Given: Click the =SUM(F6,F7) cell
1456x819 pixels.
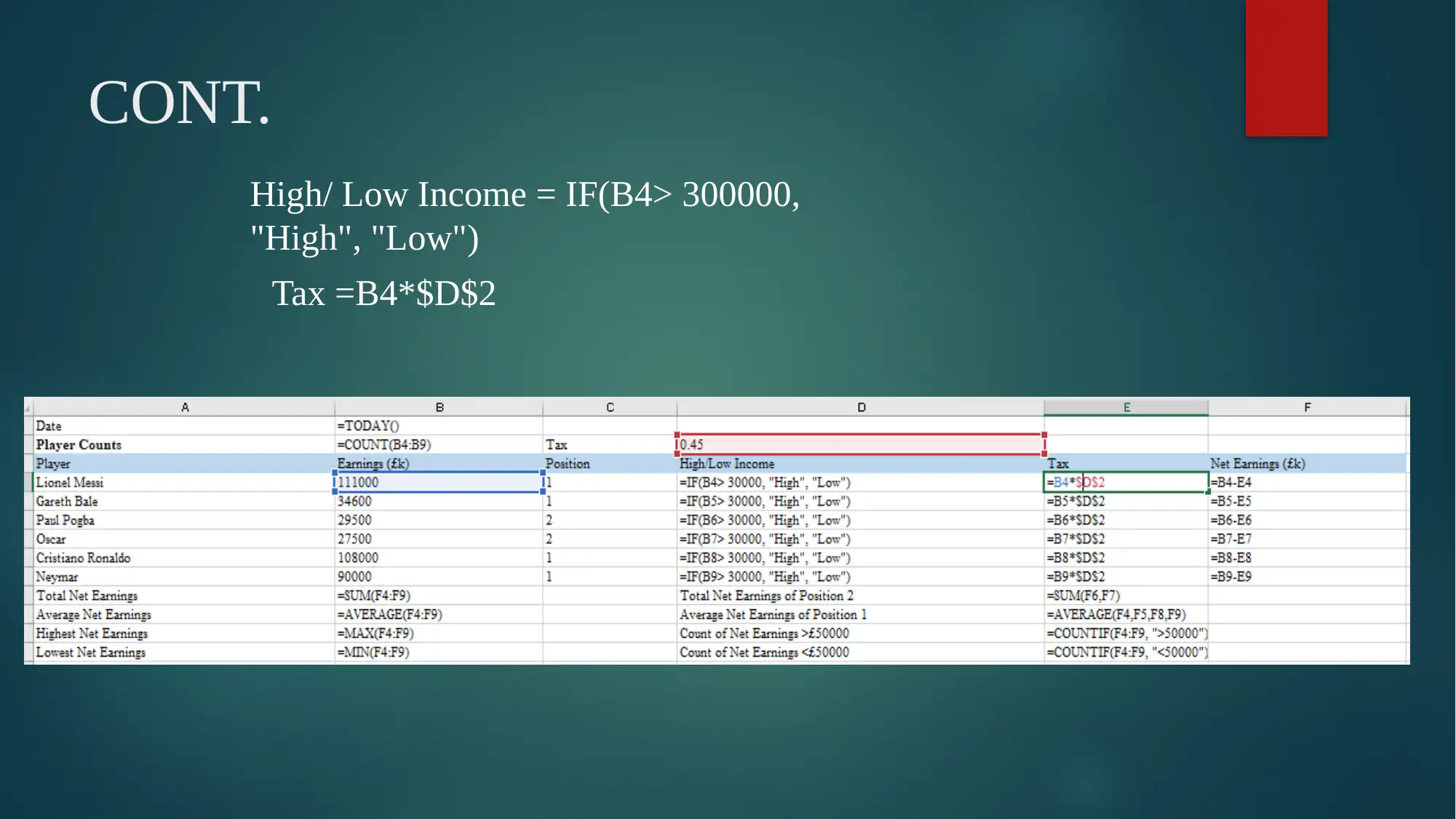Looking at the screenshot, I should (x=1126, y=596).
